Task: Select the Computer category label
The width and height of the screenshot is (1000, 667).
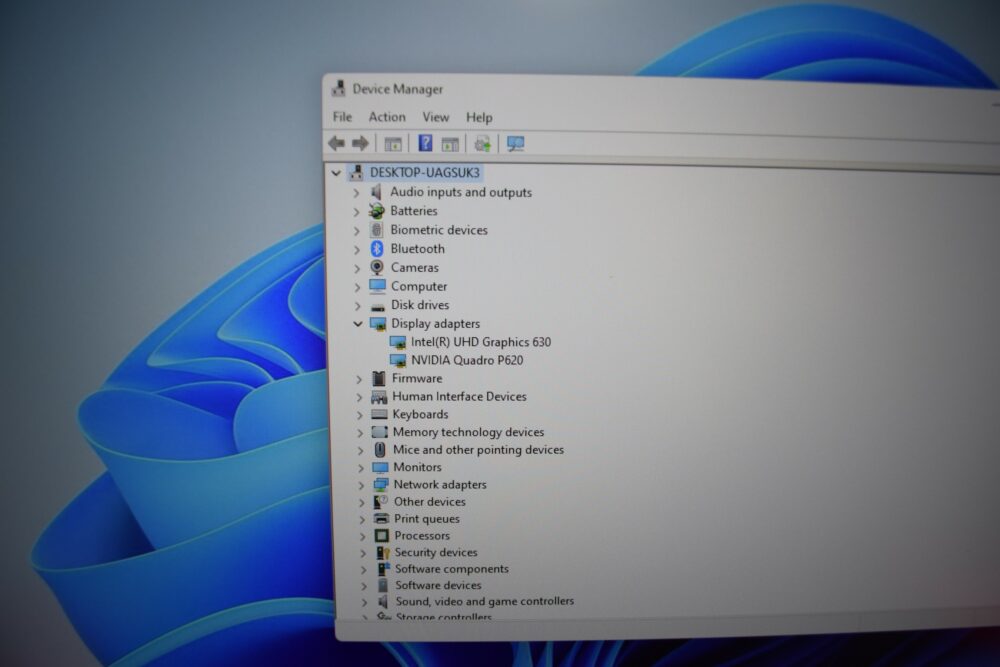Action: tap(419, 286)
